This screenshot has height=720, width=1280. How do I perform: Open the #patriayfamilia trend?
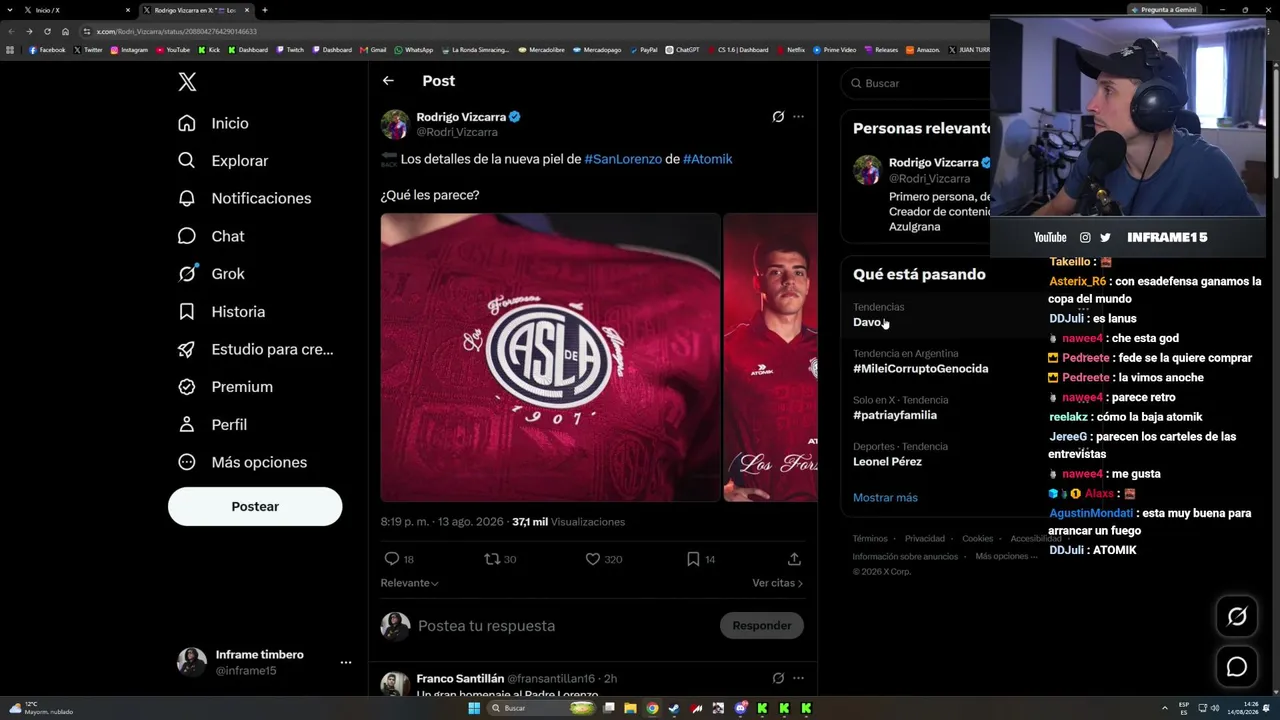tap(895, 415)
